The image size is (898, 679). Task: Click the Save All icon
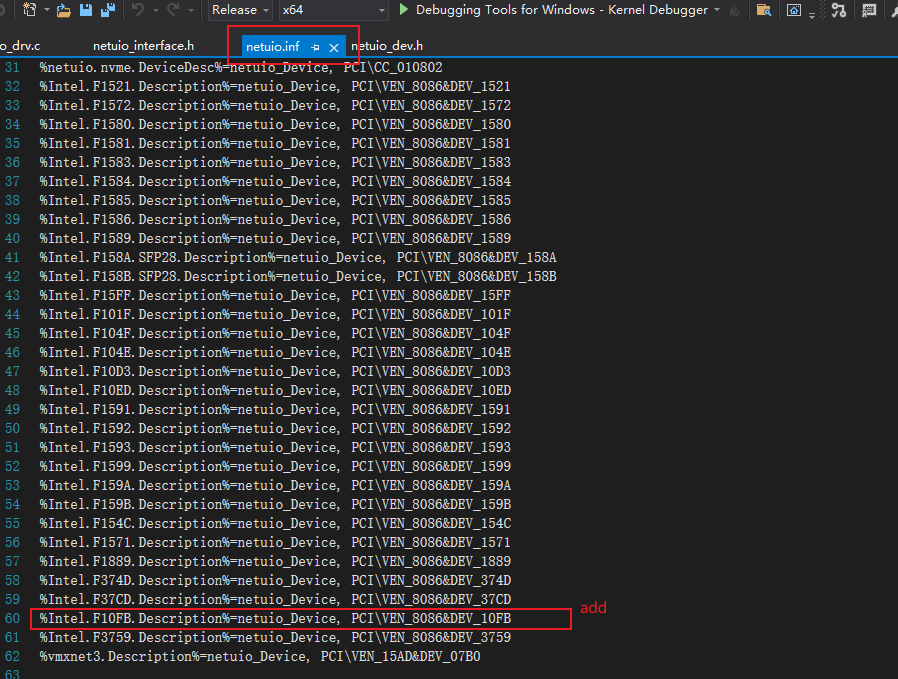[x=109, y=10]
